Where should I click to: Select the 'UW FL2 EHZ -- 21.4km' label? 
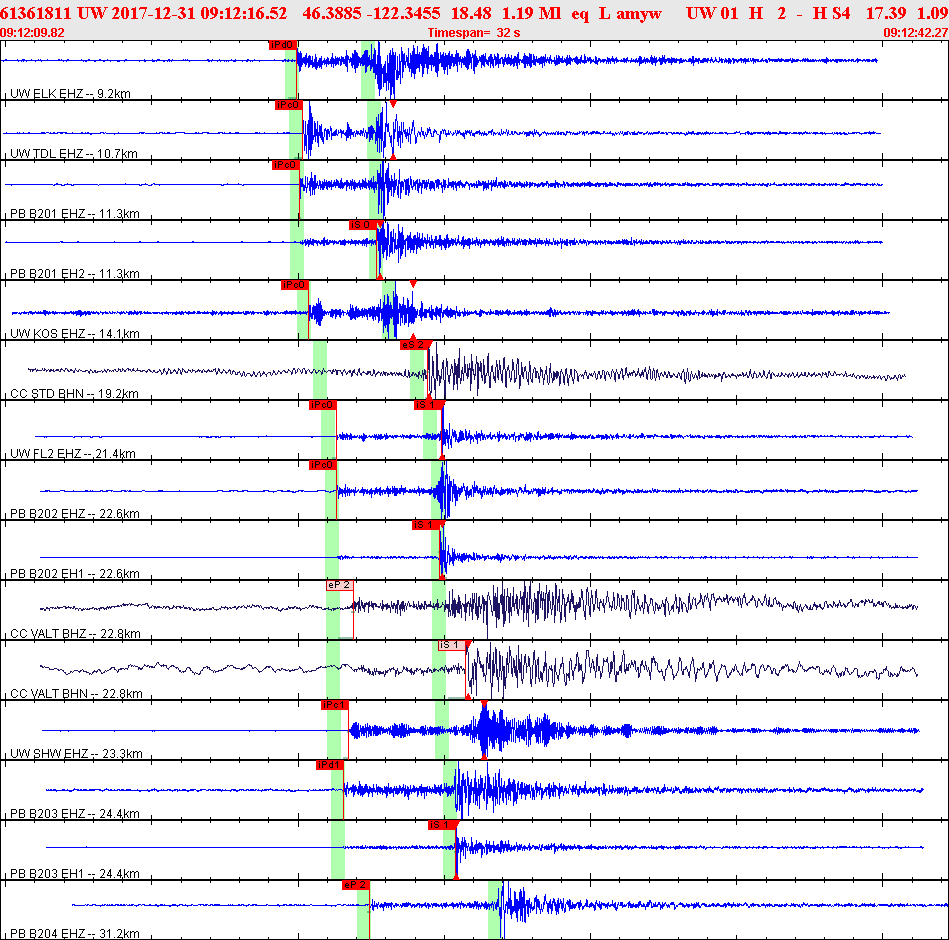73,453
